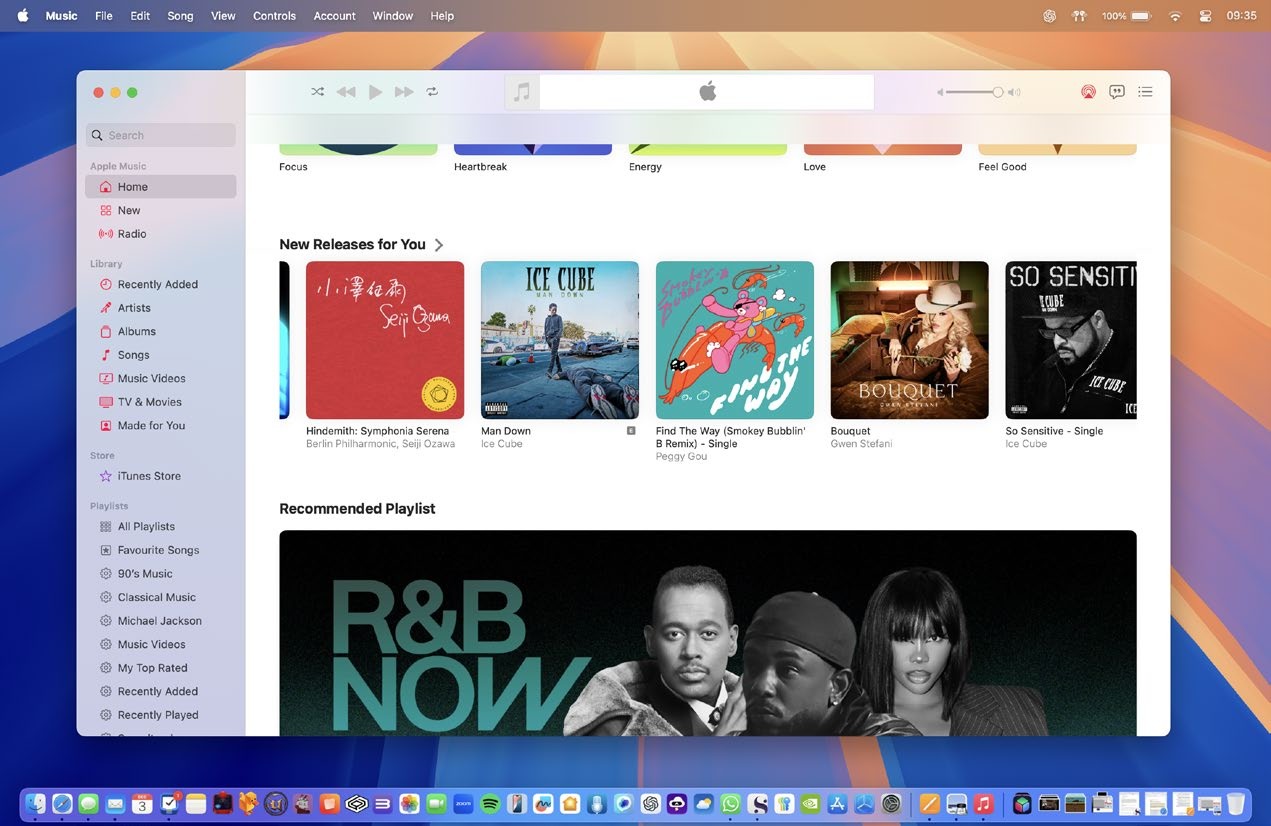The width and height of the screenshot is (1271, 826).
Task: Open the Find The Way single artwork
Action: pyautogui.click(x=735, y=340)
